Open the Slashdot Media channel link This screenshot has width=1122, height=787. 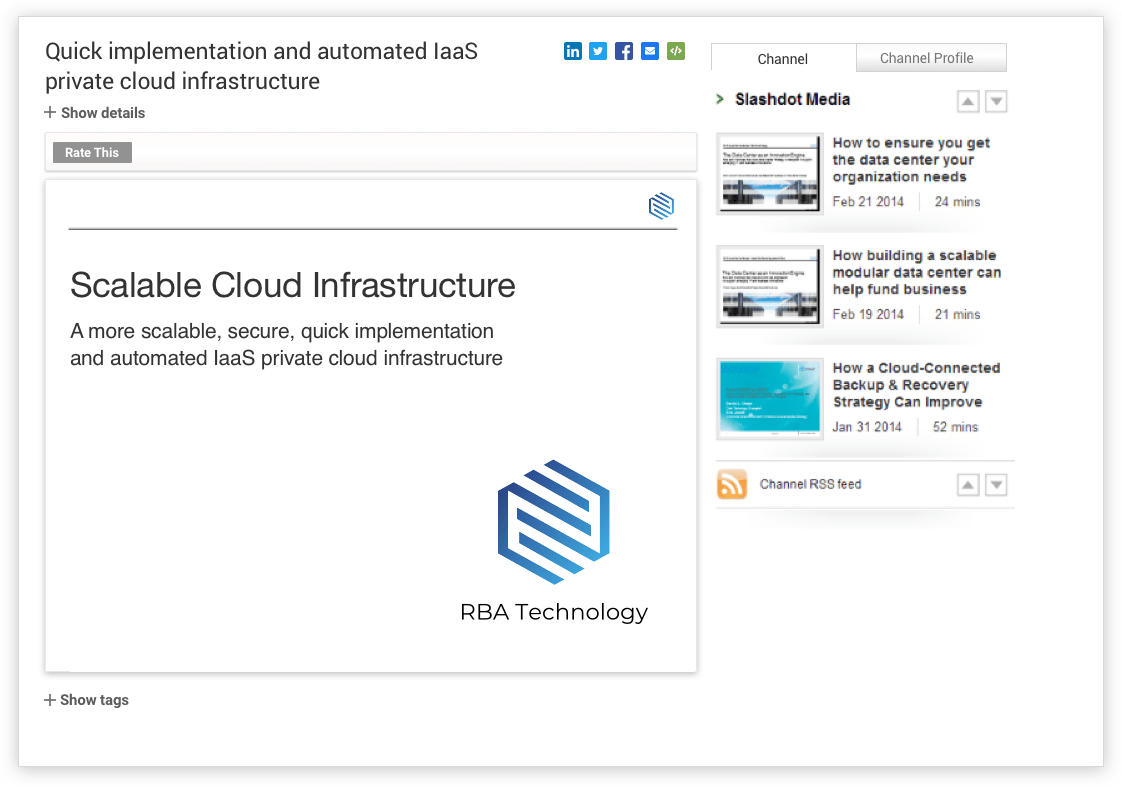[793, 99]
